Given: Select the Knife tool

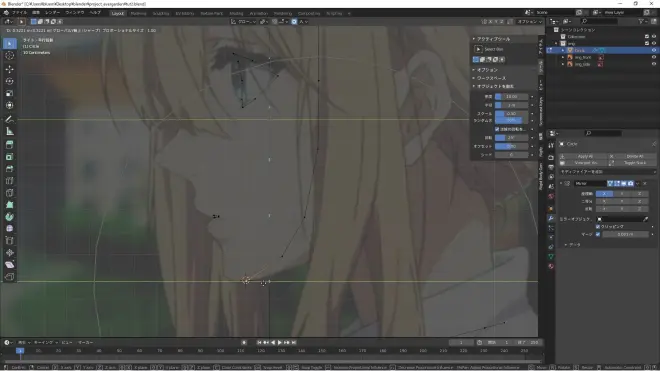Looking at the screenshot, I should click(10, 193).
